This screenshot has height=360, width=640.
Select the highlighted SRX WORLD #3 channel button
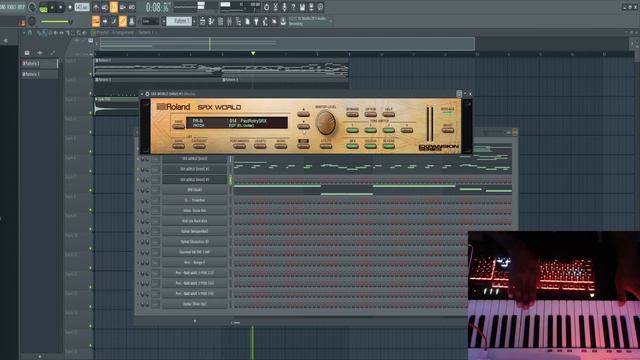click(194, 179)
